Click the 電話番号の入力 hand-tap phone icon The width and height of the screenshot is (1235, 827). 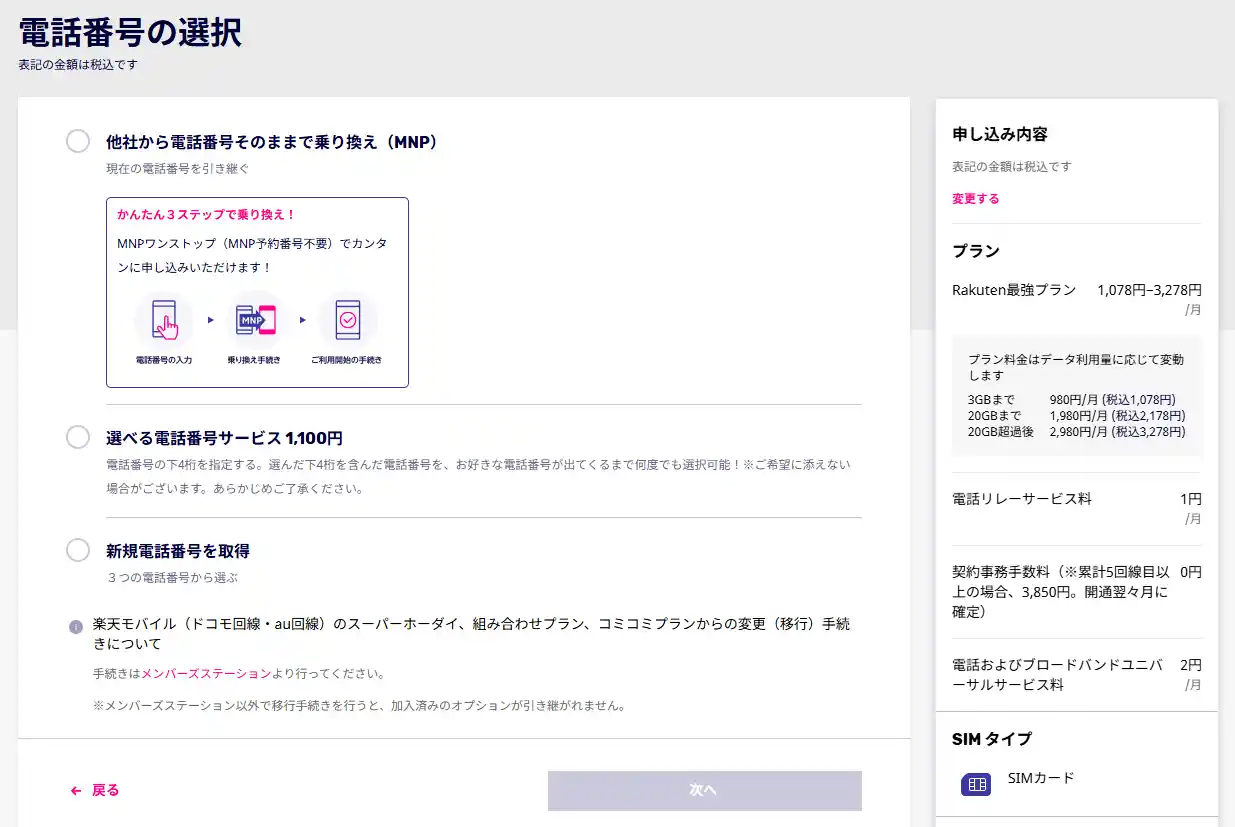coord(163,320)
